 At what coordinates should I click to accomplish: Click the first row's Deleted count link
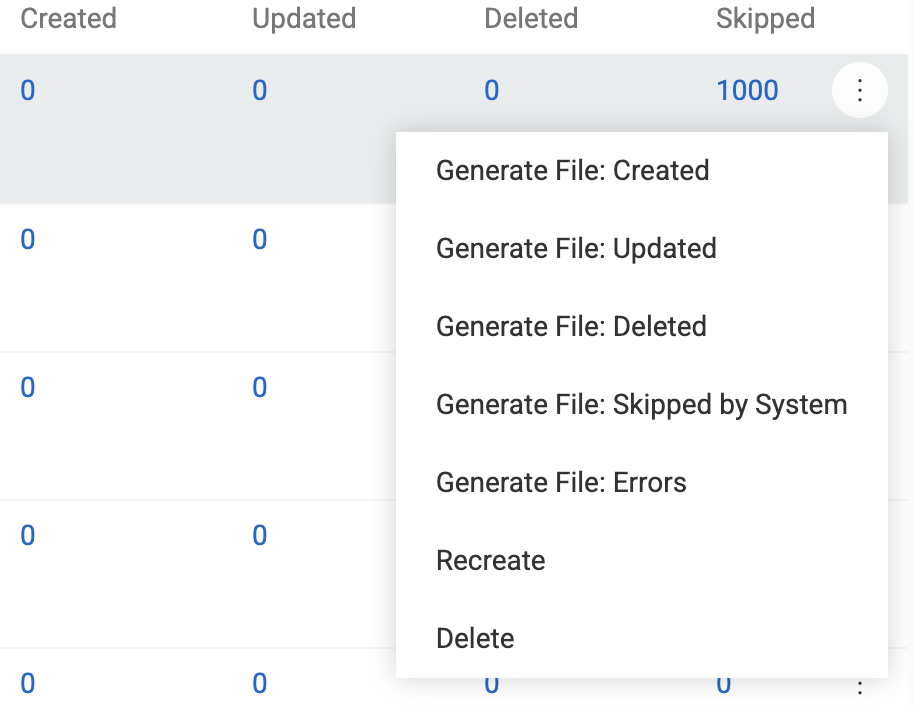[x=491, y=89]
